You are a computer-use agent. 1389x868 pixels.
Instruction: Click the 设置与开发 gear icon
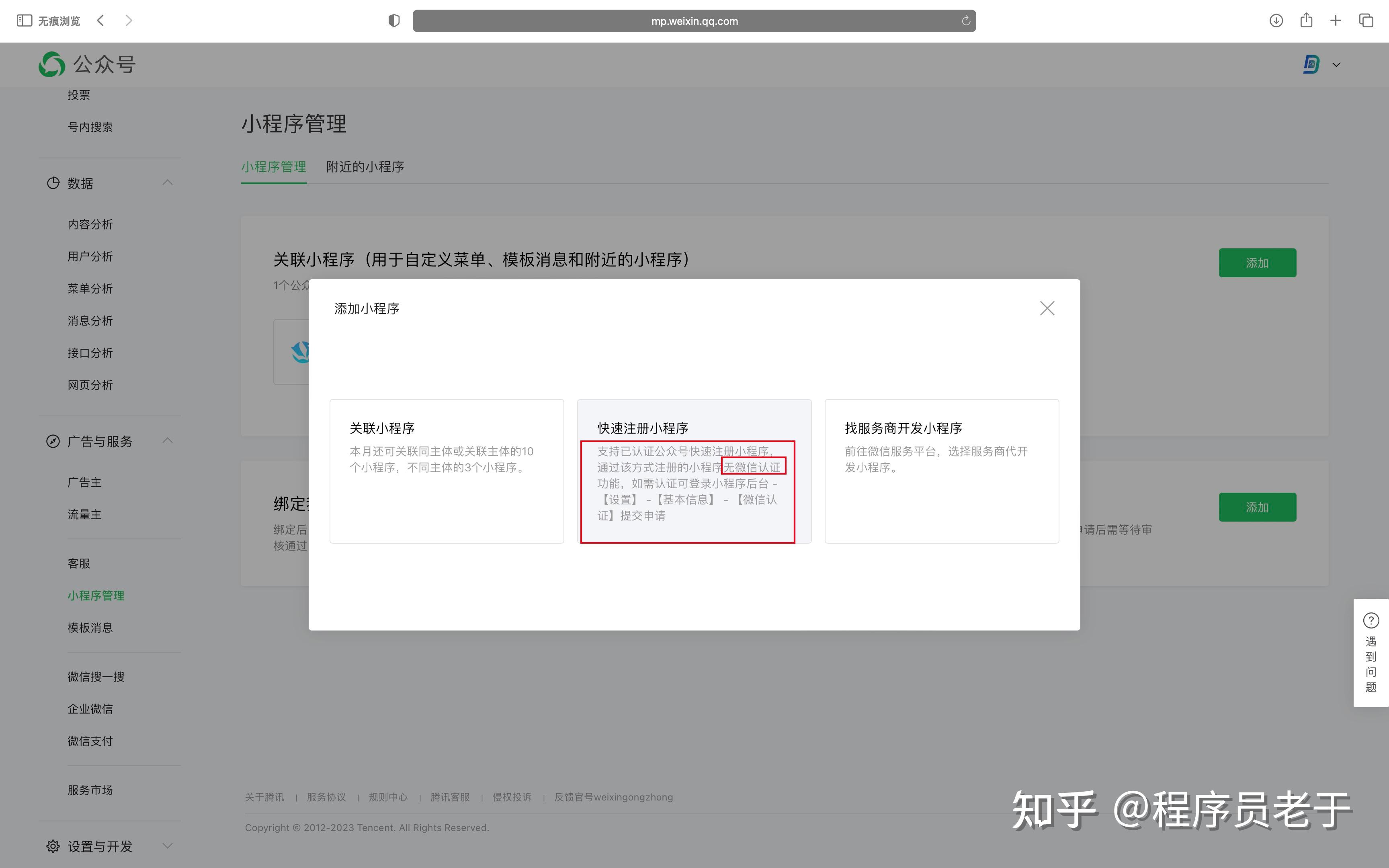[x=53, y=846]
